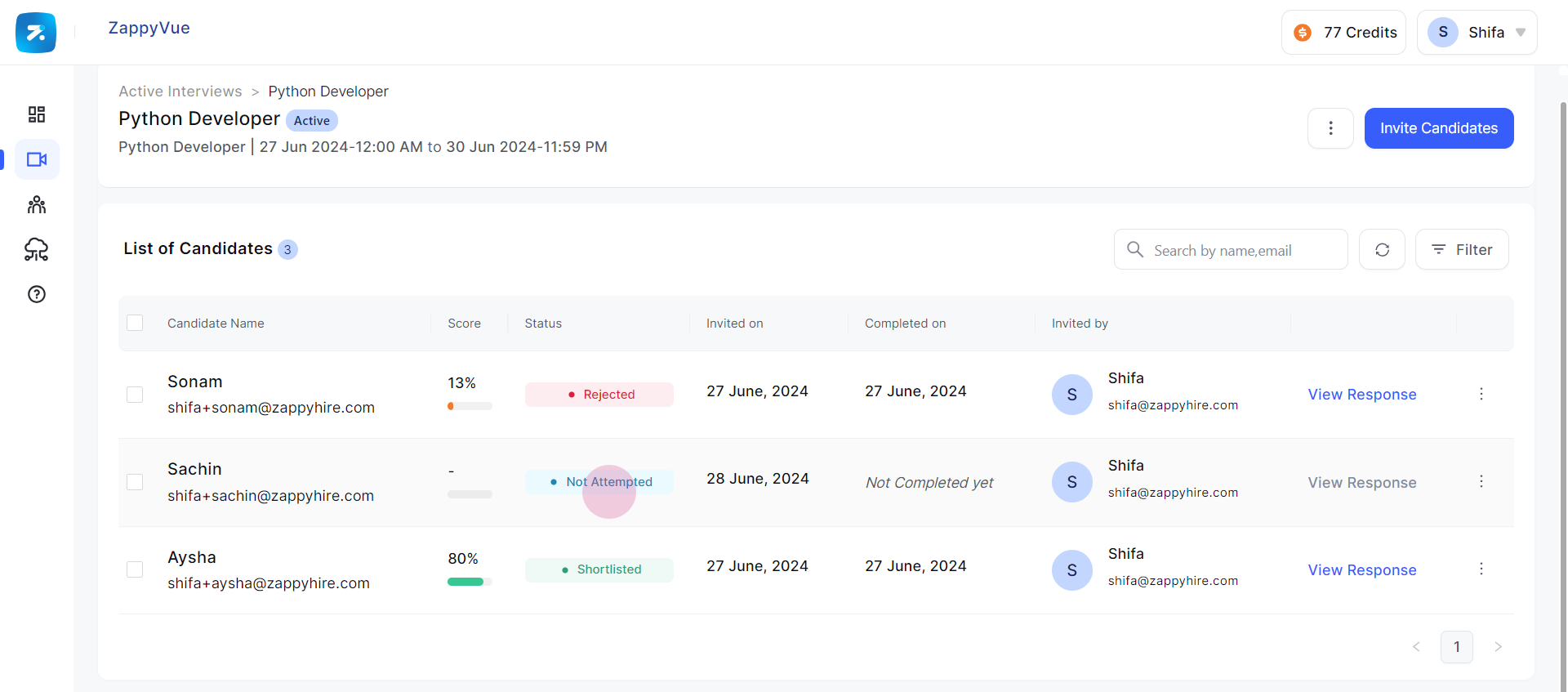Click the Invite Candidates button

coord(1439,128)
